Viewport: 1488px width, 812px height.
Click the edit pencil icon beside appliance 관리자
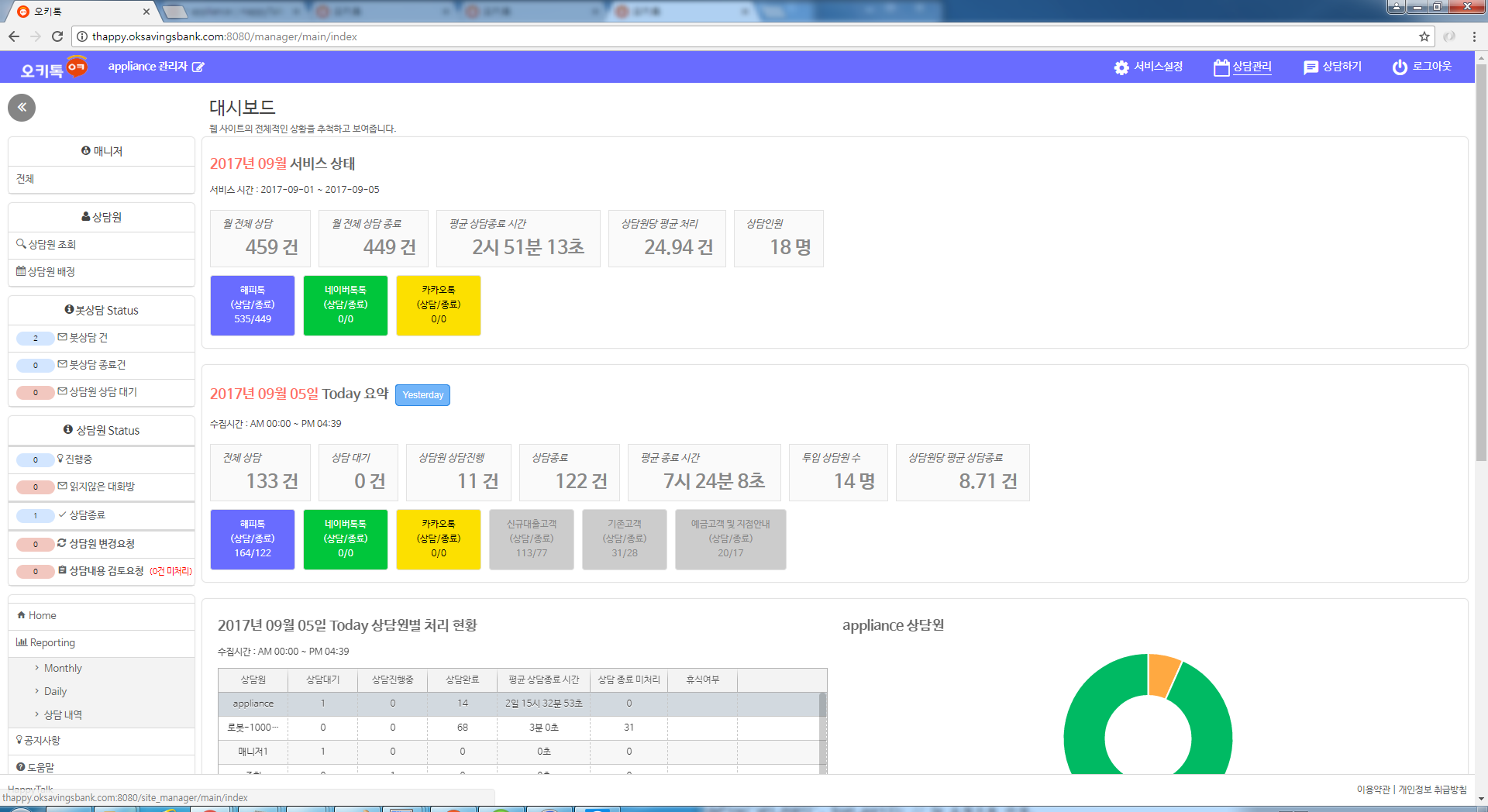point(198,67)
